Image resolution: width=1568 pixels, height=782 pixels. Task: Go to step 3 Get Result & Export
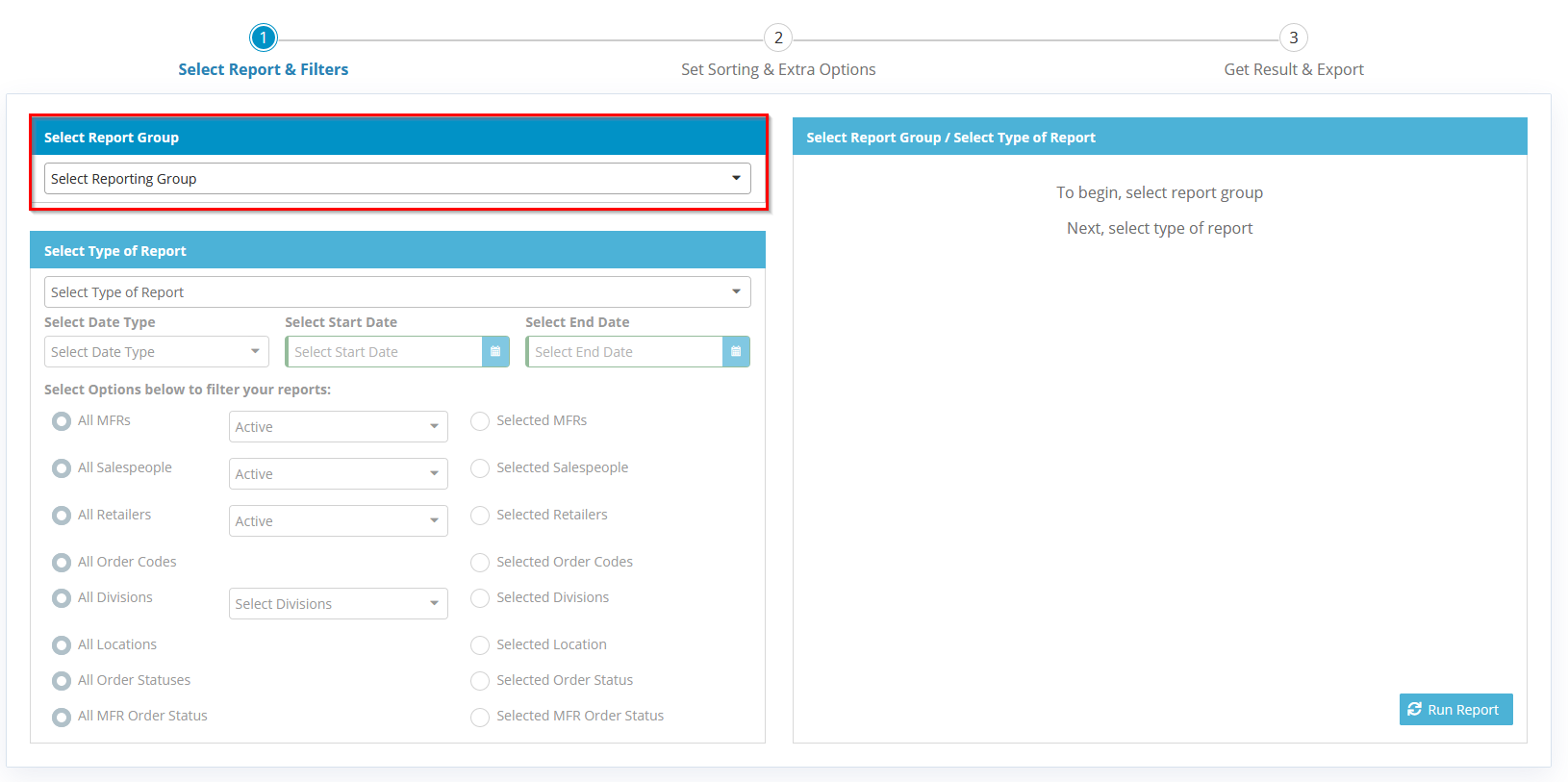pyautogui.click(x=1293, y=38)
